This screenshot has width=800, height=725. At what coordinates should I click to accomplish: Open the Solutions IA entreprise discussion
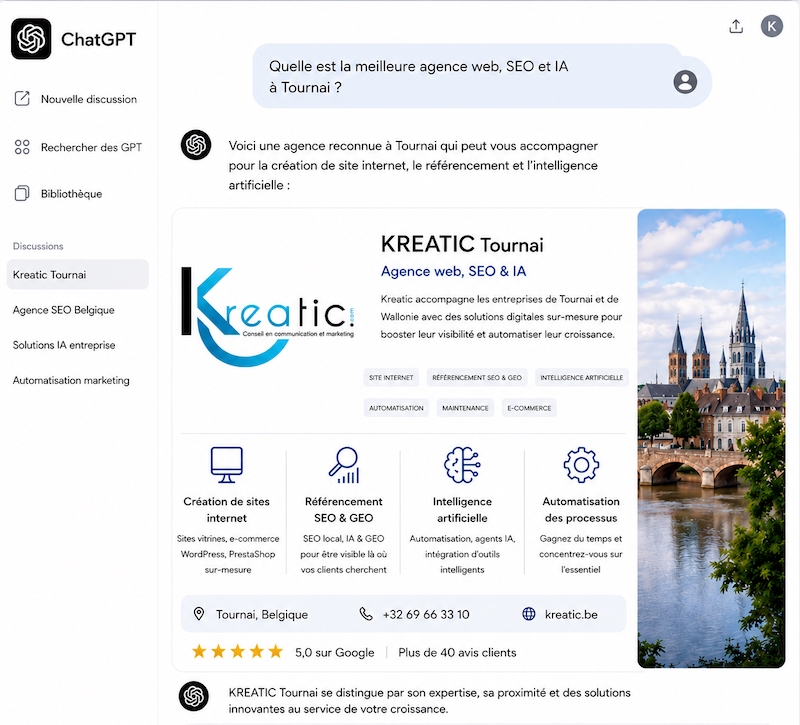(64, 345)
